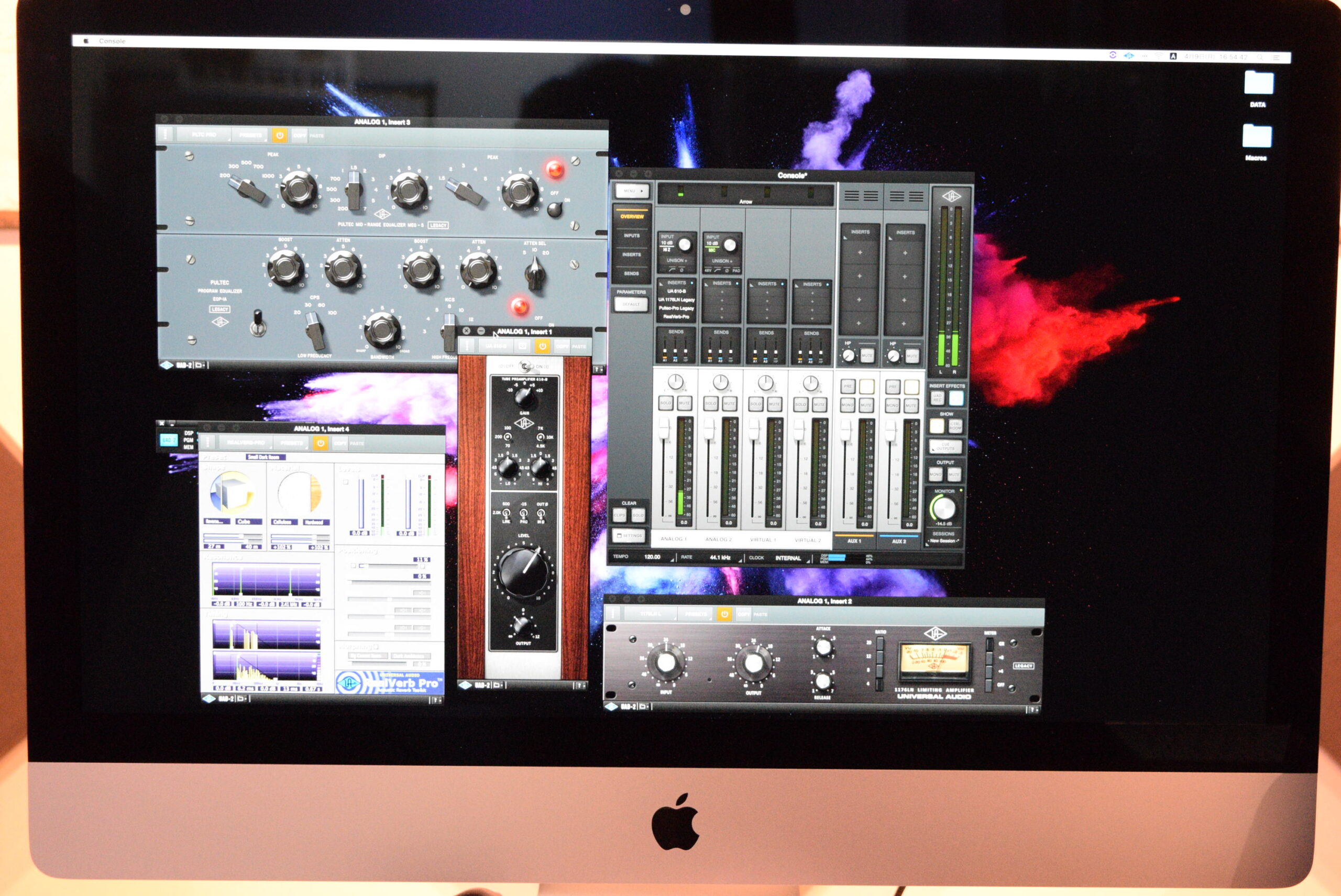Click CLEAR CLIPS button in Console
Image resolution: width=1341 pixels, height=896 pixels.
[x=620, y=515]
